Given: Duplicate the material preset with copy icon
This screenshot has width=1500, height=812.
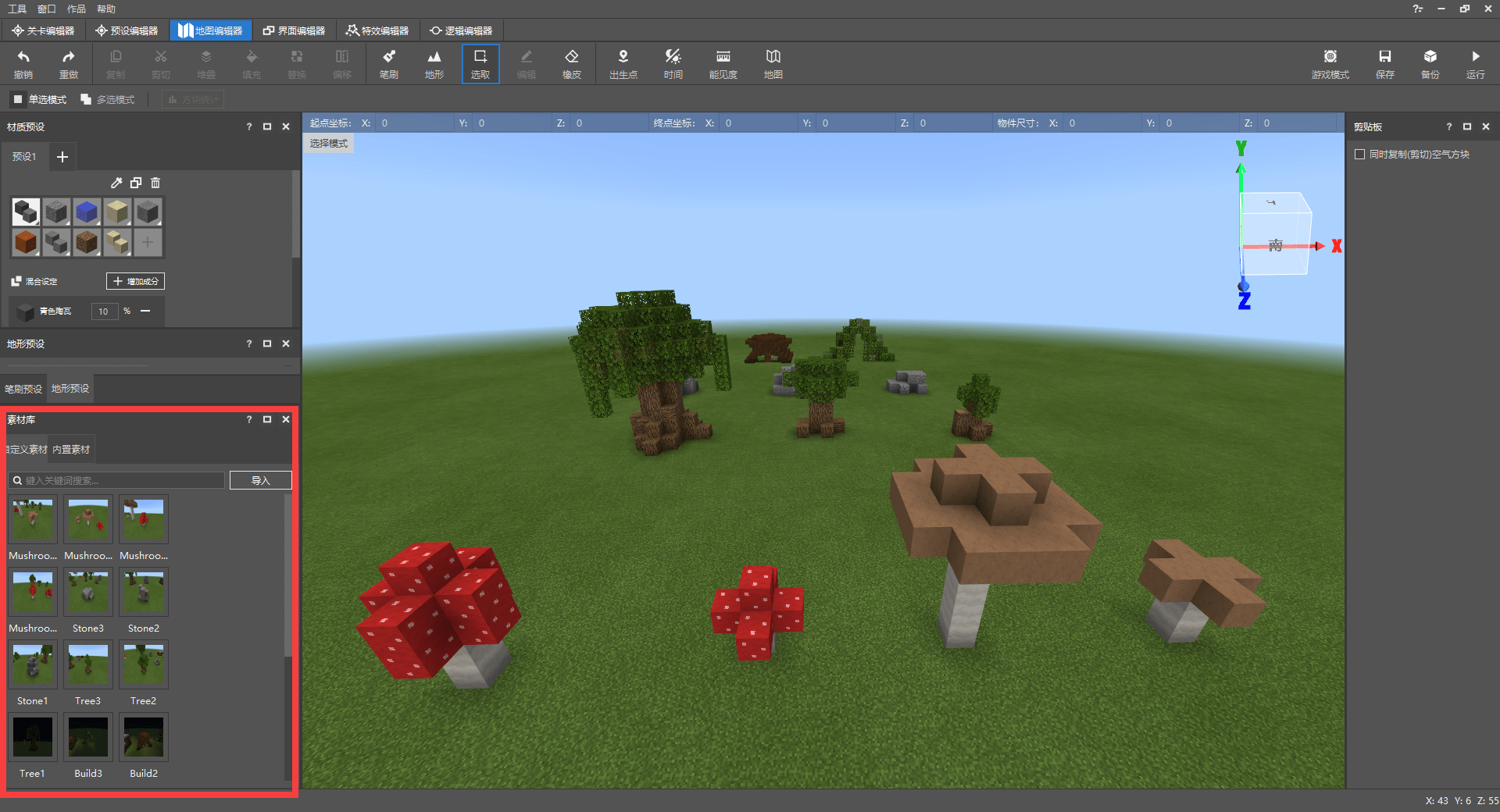Looking at the screenshot, I should pyautogui.click(x=136, y=183).
